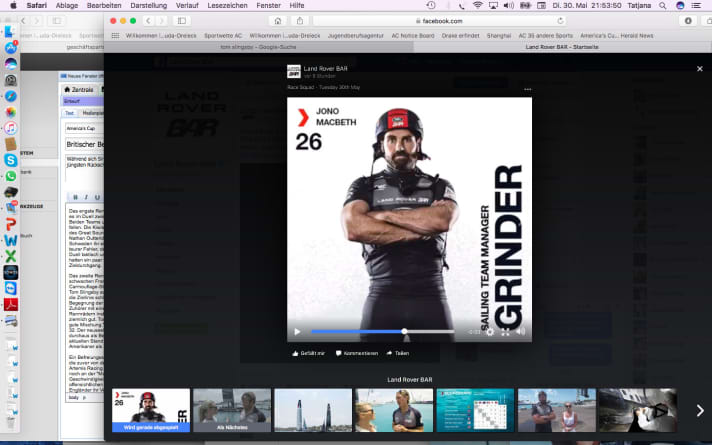The image size is (712, 445).
Task: Open thumbnail showing two sailboats on water
Action: 313,410
